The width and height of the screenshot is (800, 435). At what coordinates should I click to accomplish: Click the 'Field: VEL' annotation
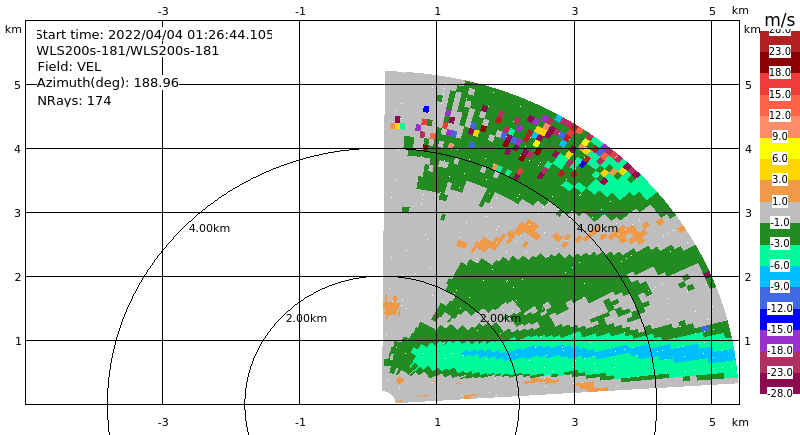tap(69, 67)
